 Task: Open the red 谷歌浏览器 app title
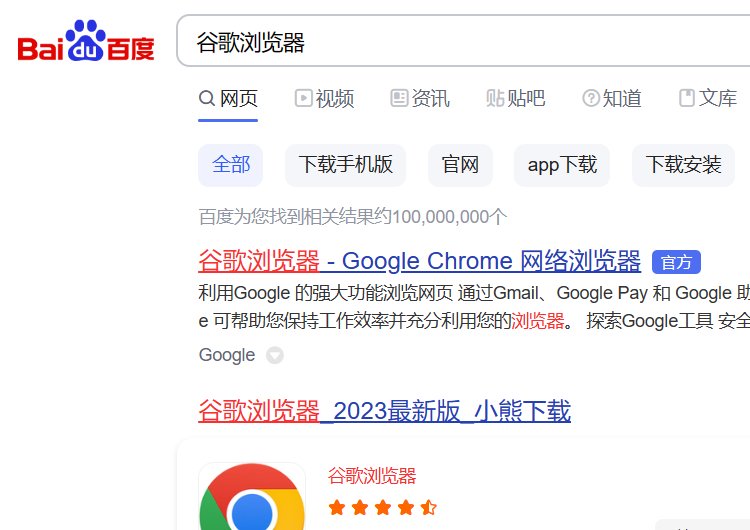[372, 475]
